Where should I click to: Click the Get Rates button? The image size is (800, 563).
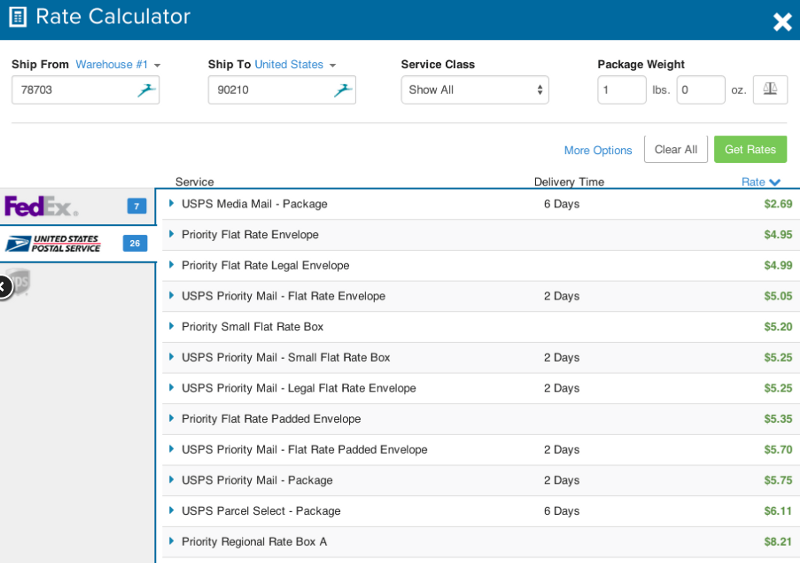(750, 149)
